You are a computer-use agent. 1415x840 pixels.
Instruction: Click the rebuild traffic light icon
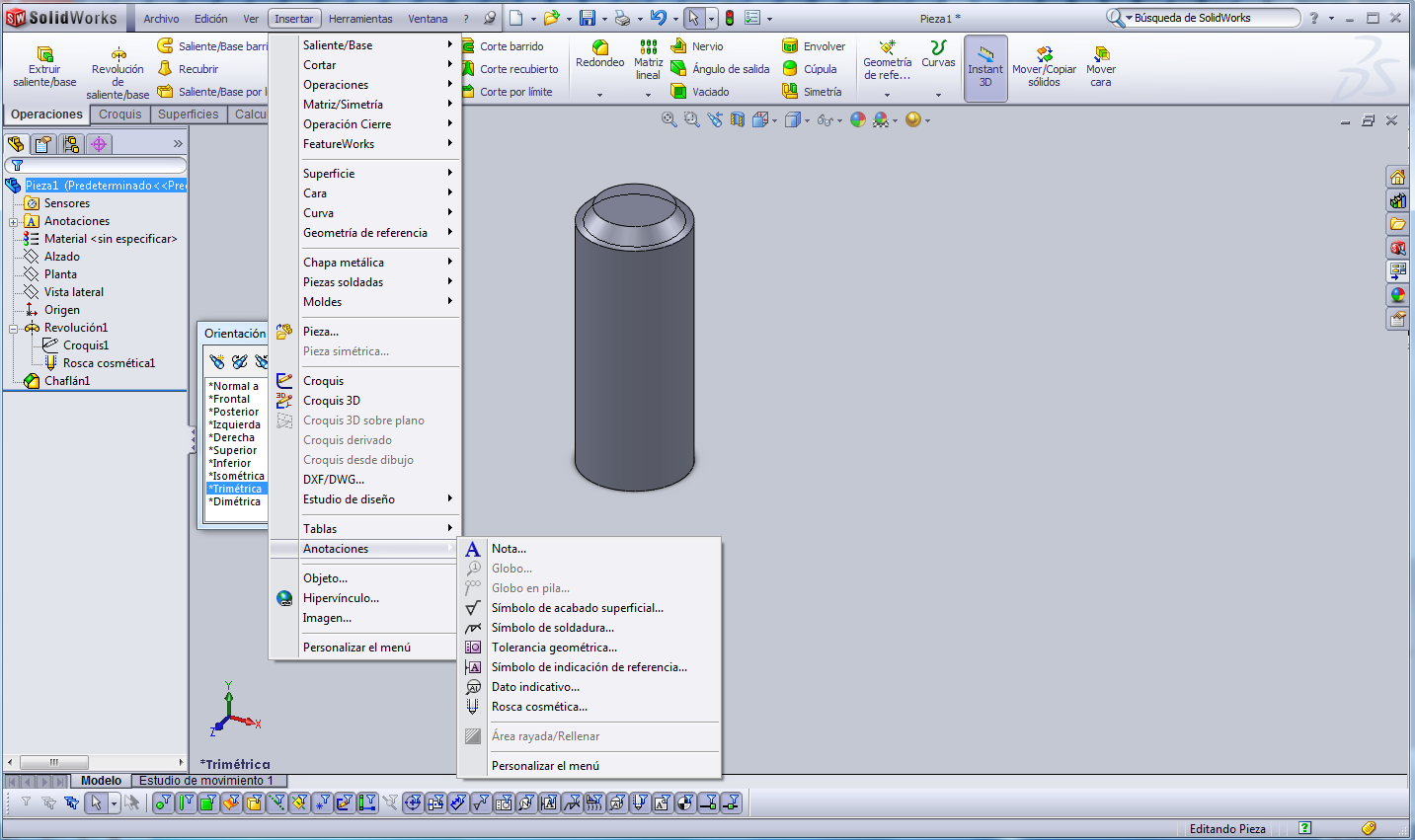click(x=730, y=18)
